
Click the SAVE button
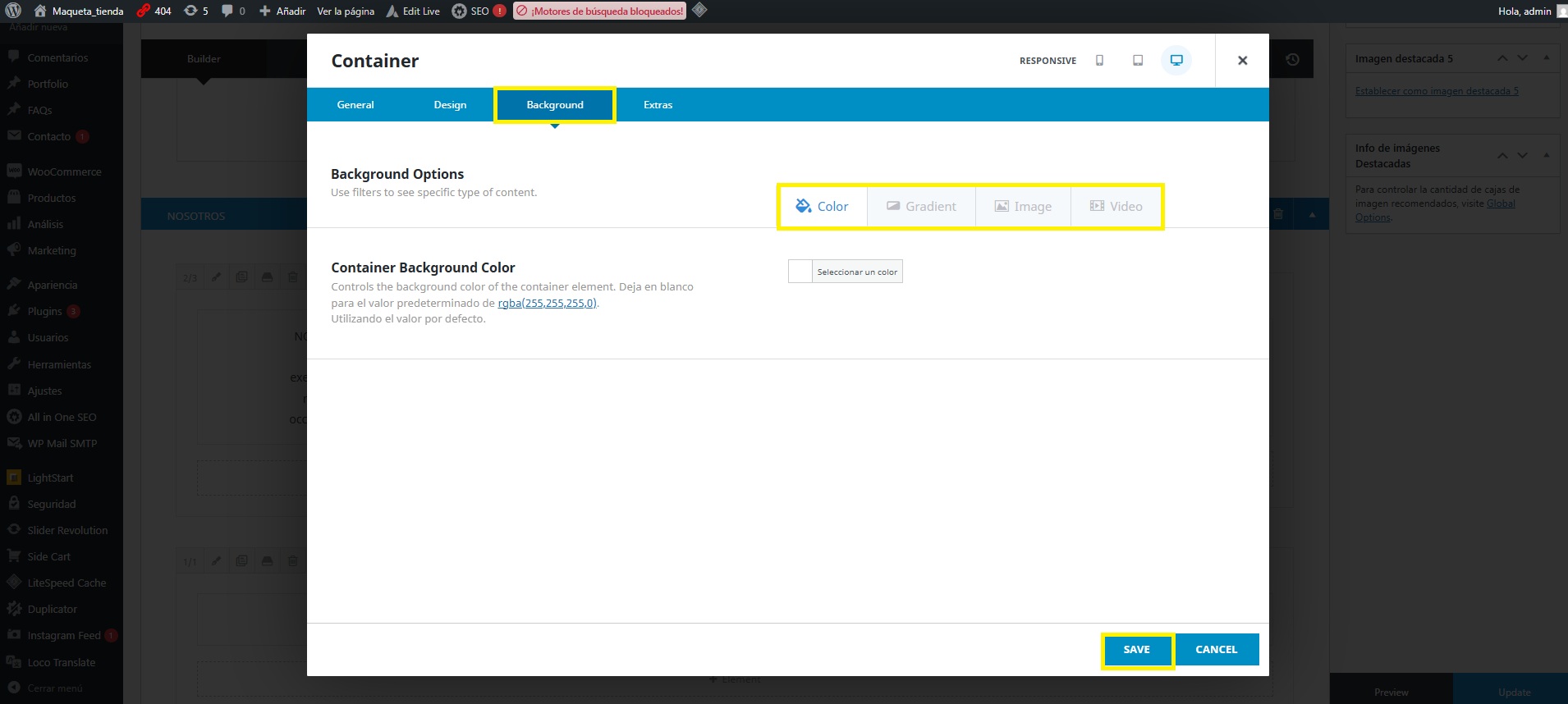[1136, 650]
